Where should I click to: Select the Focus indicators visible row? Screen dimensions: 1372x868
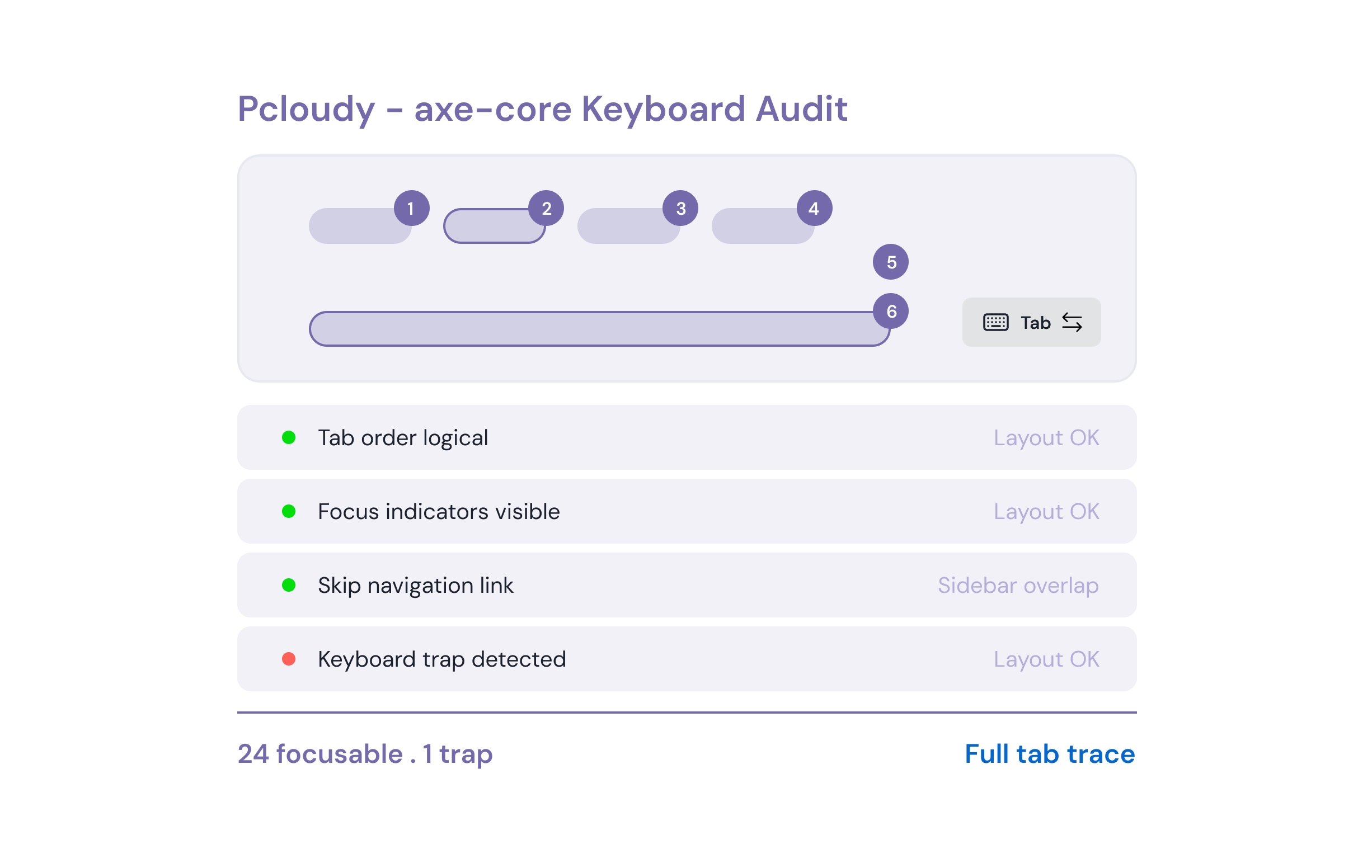pyautogui.click(x=688, y=512)
